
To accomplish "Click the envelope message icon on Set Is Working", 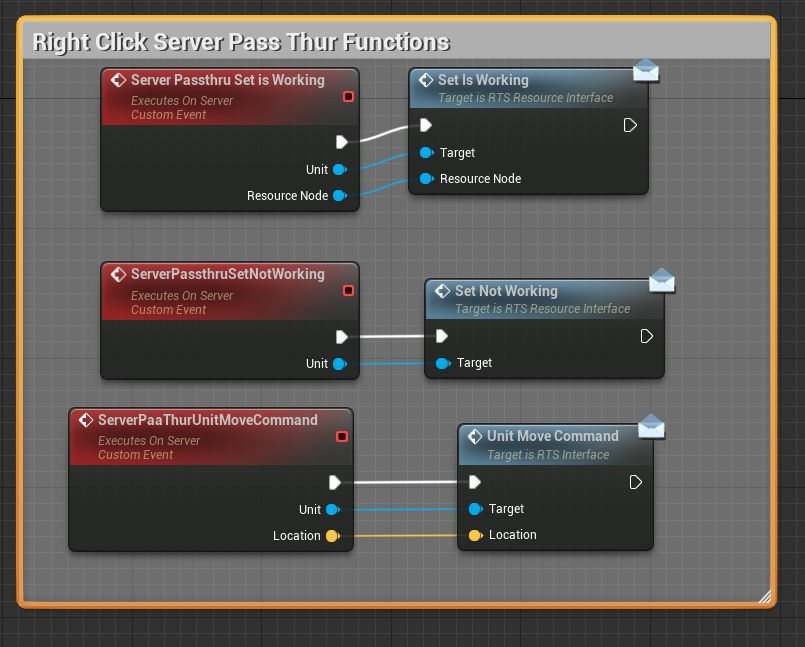I will click(x=645, y=70).
